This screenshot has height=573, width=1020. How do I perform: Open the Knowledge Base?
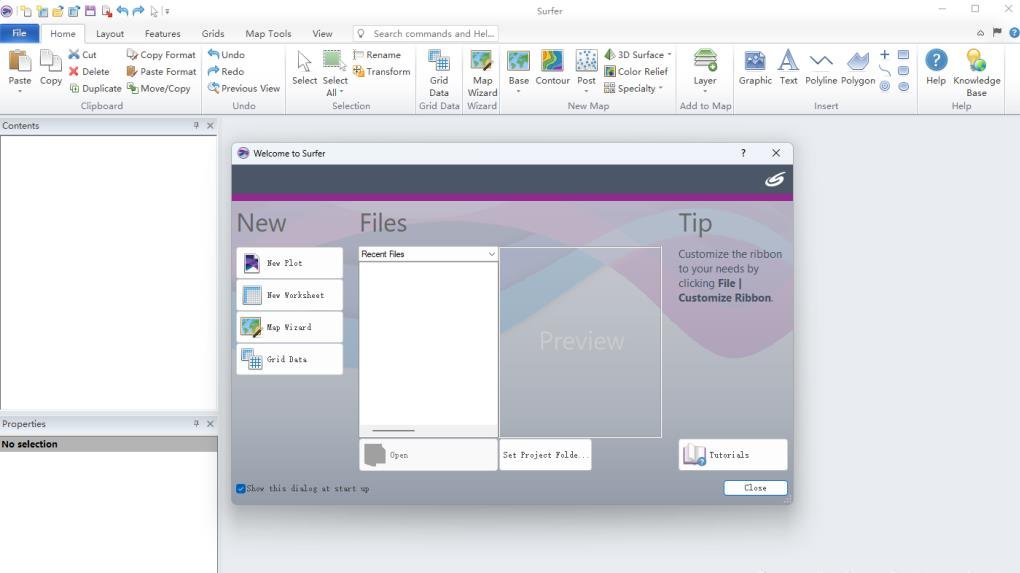click(x=976, y=73)
